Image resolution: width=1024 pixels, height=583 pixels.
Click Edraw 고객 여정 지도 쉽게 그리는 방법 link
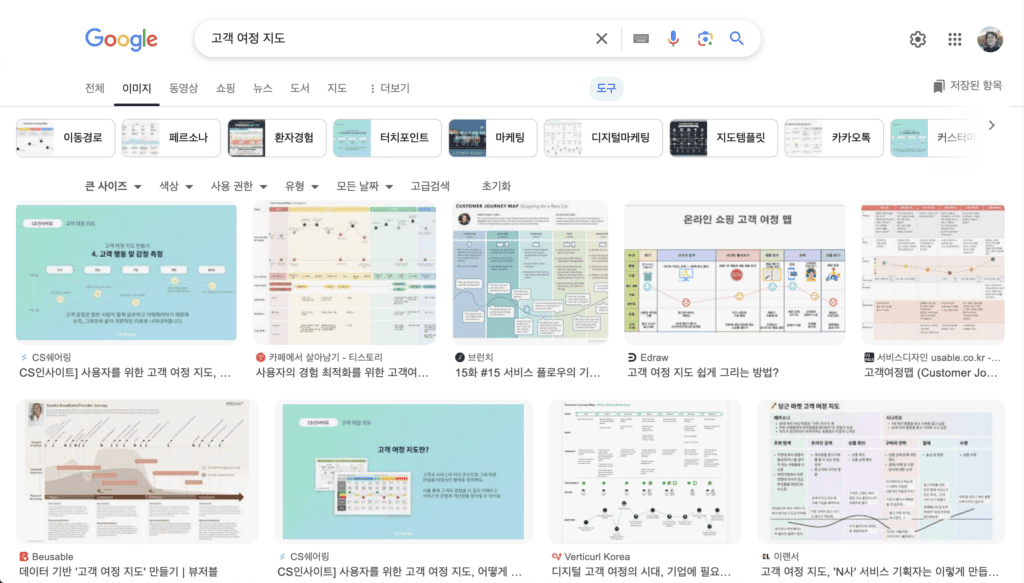click(703, 373)
